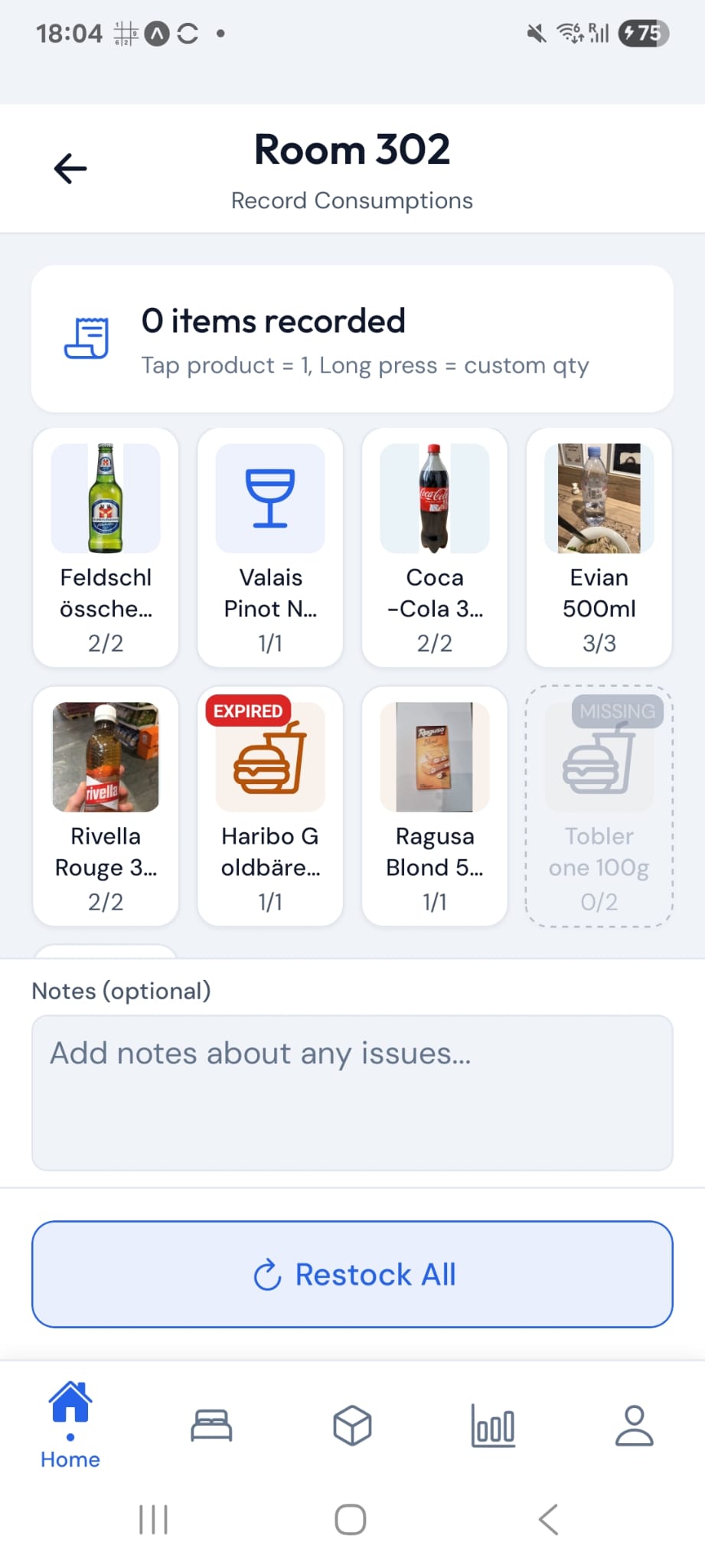
Task: Select the missing Toblerone 100g card
Action: [599, 805]
